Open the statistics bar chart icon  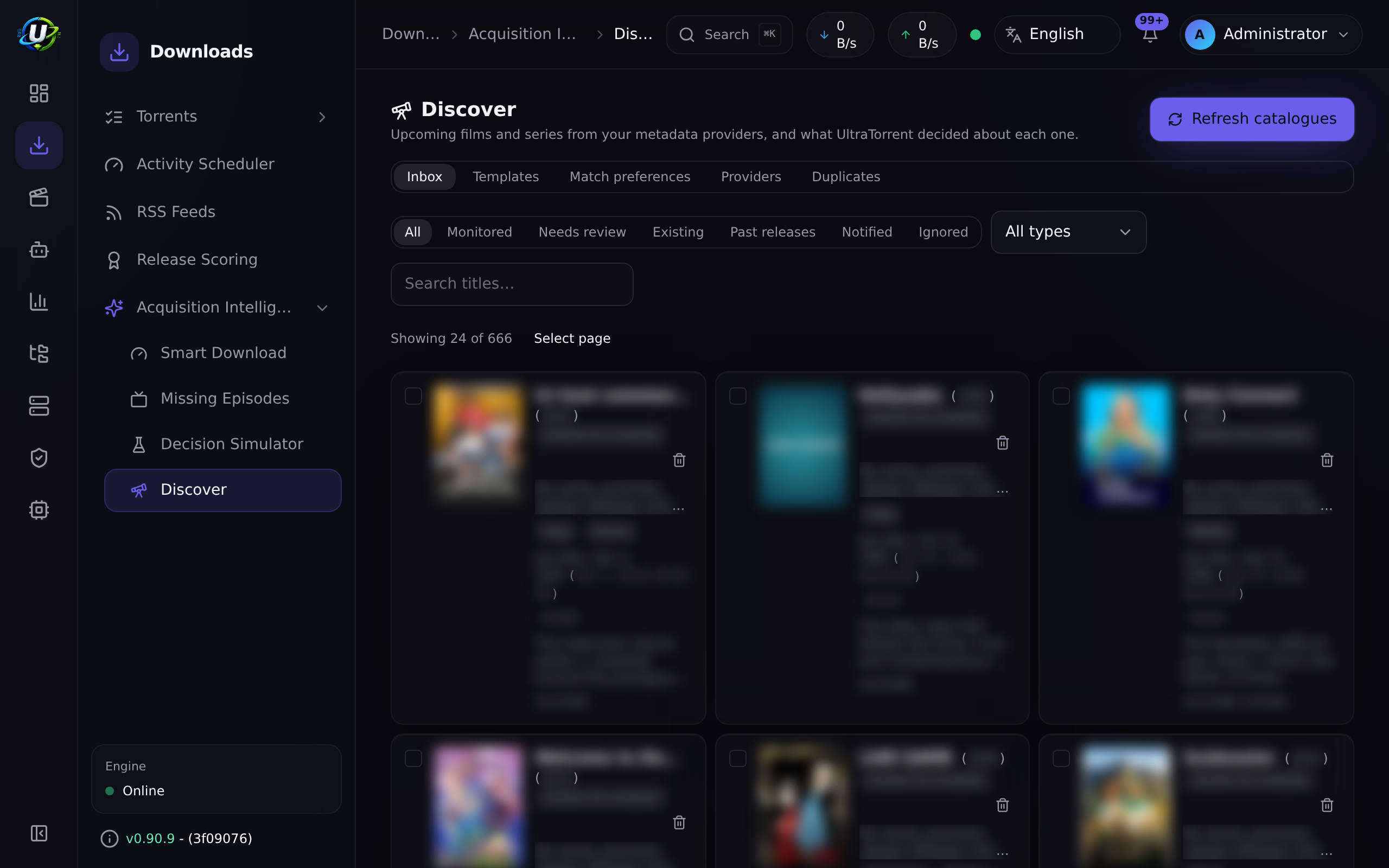pyautogui.click(x=39, y=302)
